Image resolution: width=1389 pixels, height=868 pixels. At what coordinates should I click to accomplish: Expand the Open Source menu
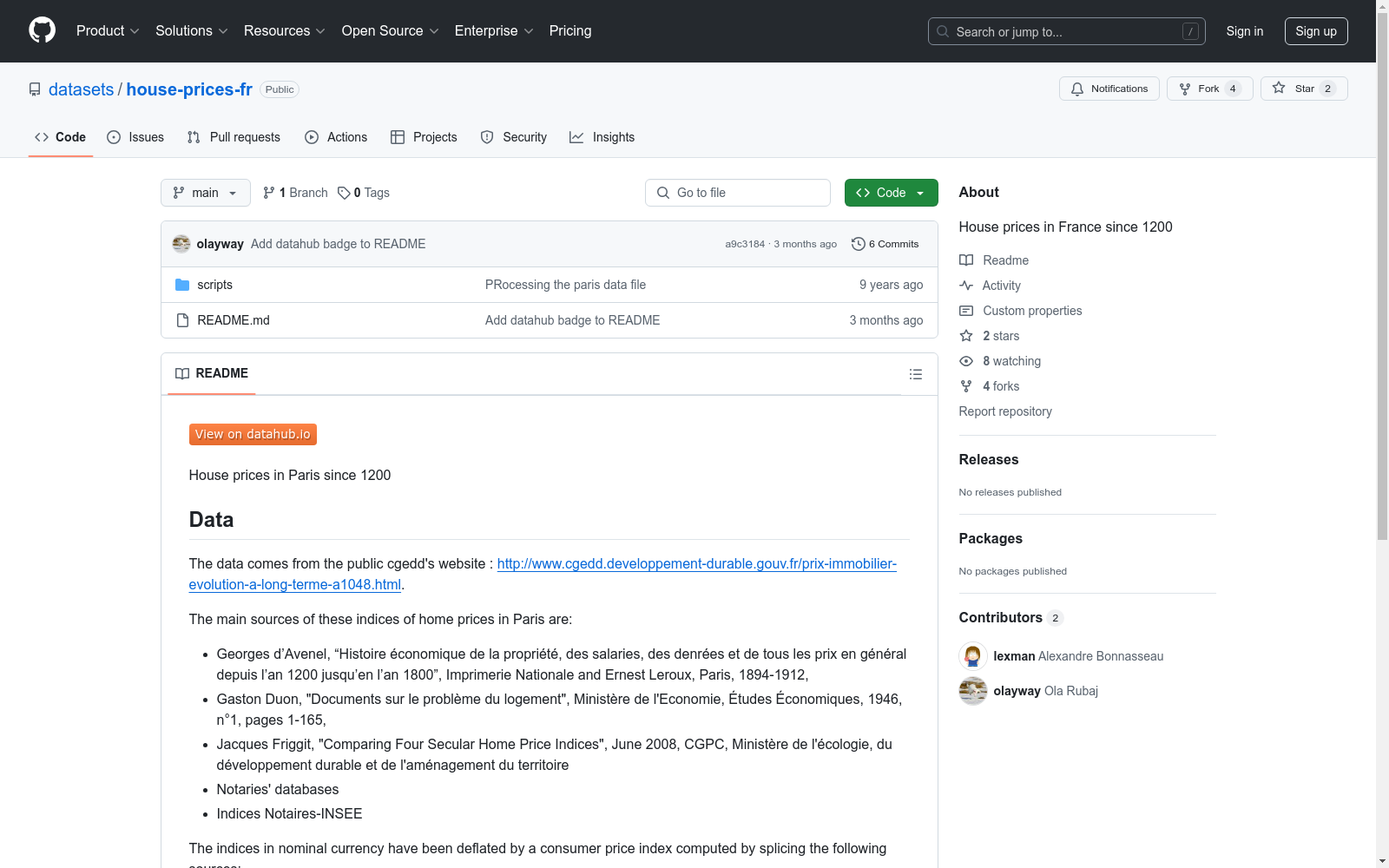391,31
